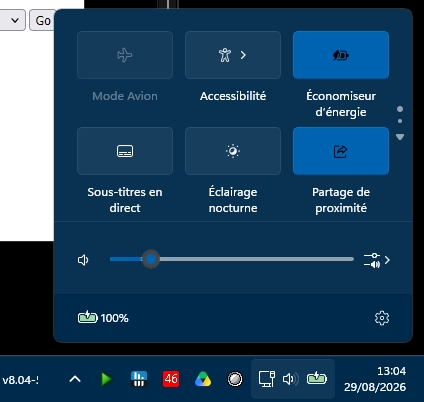This screenshot has height=402, width=424.
Task: Go to next quick settings page arrow
Action: point(400,137)
